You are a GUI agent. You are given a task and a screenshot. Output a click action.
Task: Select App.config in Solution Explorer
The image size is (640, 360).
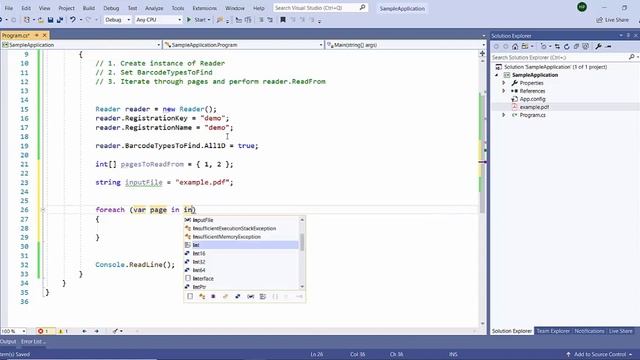(x=532, y=99)
